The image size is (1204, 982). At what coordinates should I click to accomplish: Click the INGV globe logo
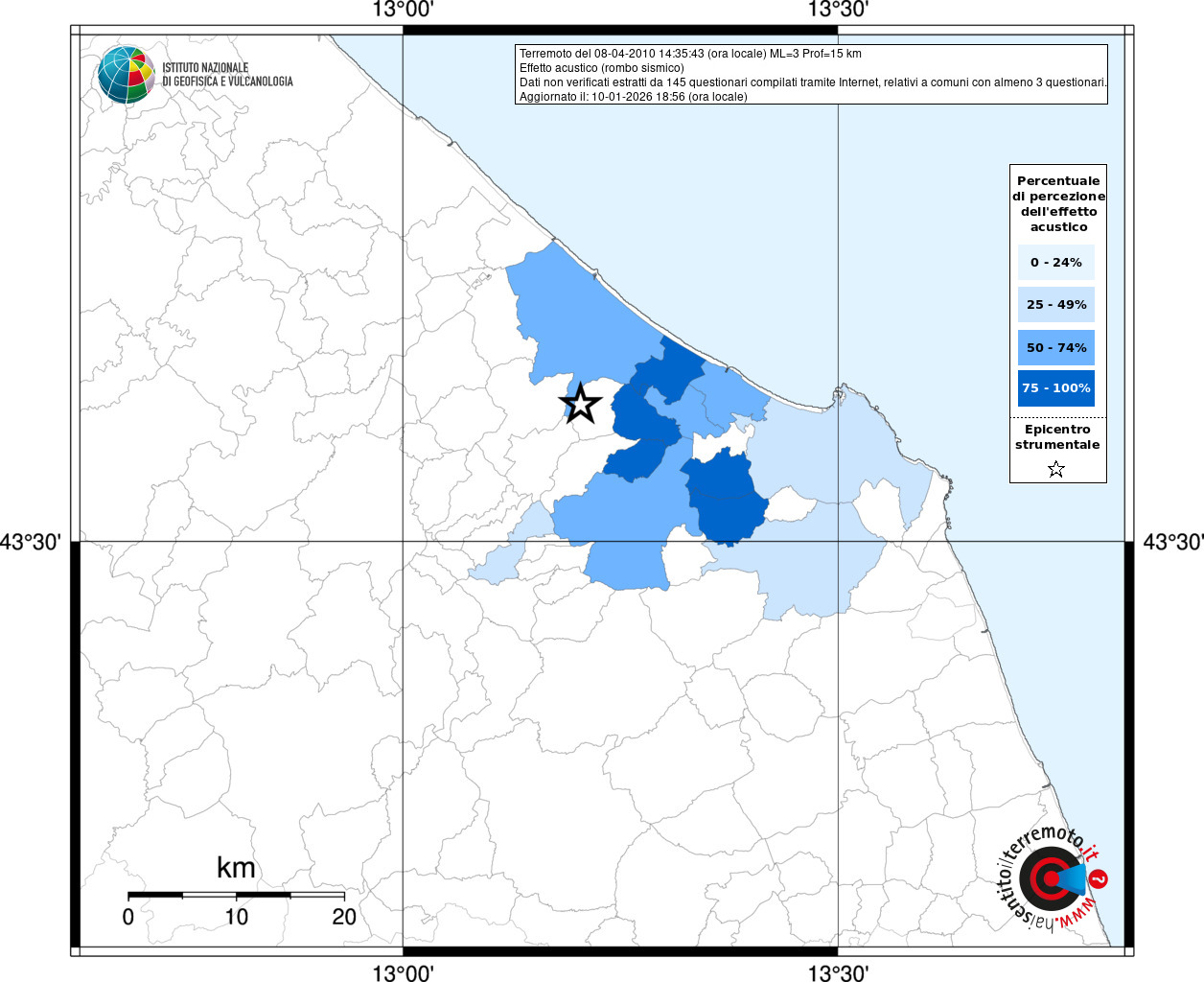[x=126, y=75]
